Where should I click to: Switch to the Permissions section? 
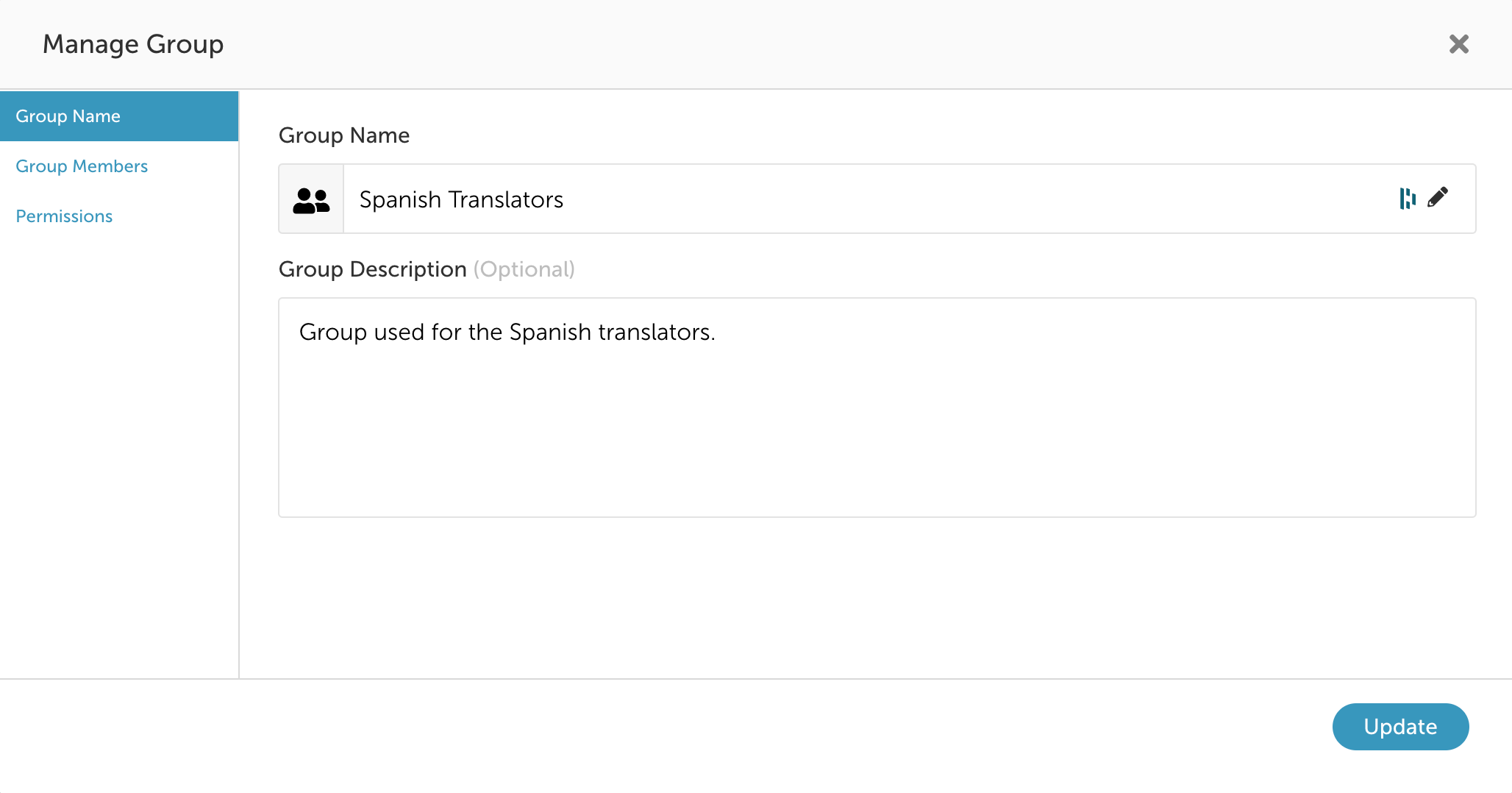[x=64, y=216]
